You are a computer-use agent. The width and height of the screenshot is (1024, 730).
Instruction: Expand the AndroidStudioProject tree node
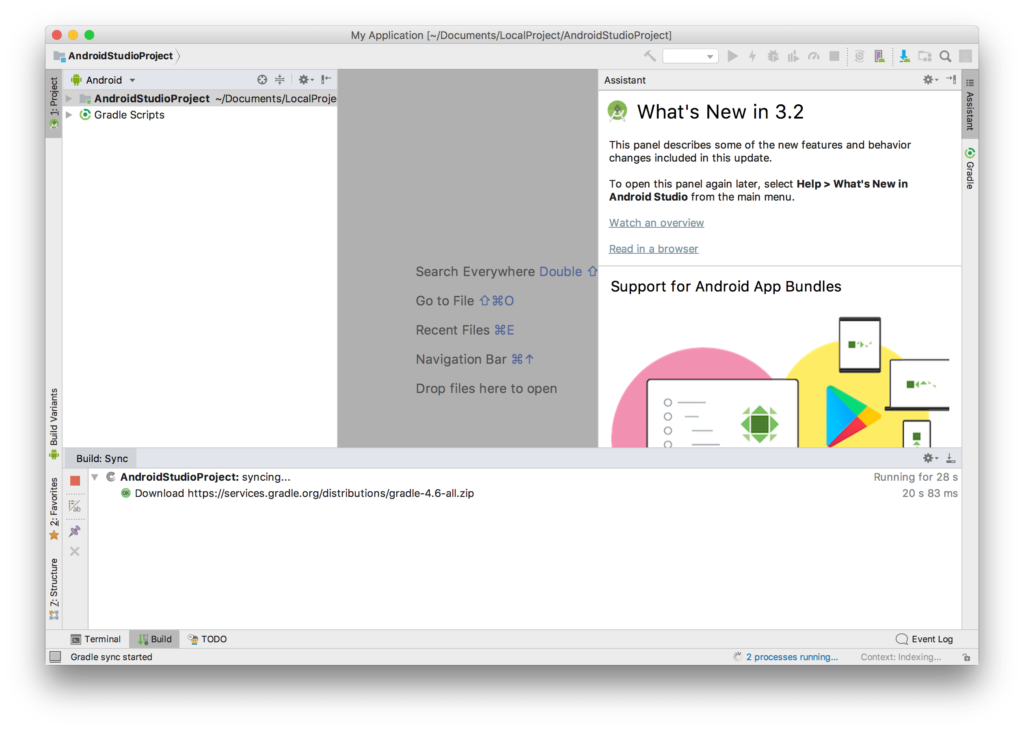click(x=69, y=99)
